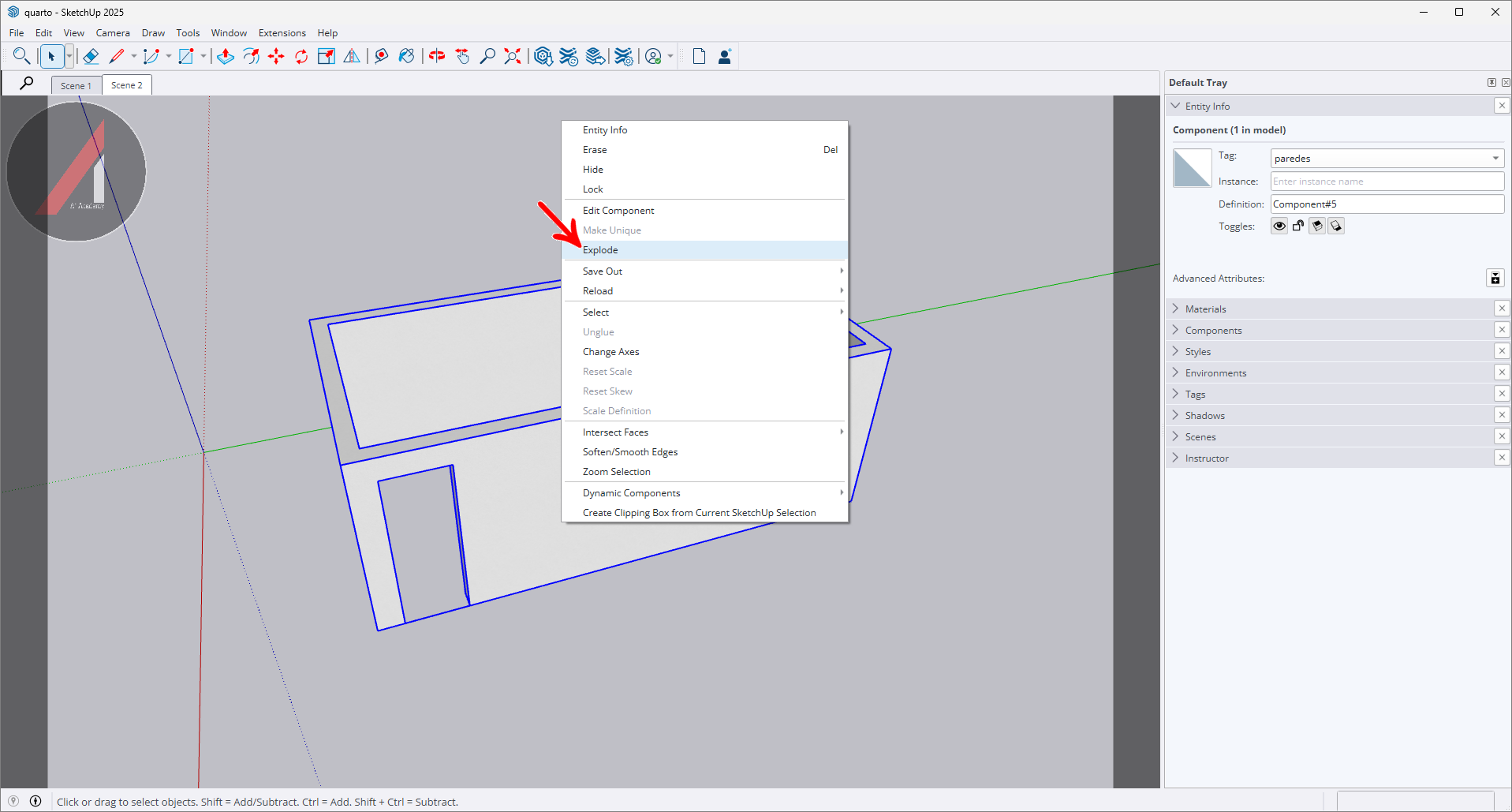Select the Arc drawing tool
Image resolution: width=1512 pixels, height=812 pixels.
(151, 56)
